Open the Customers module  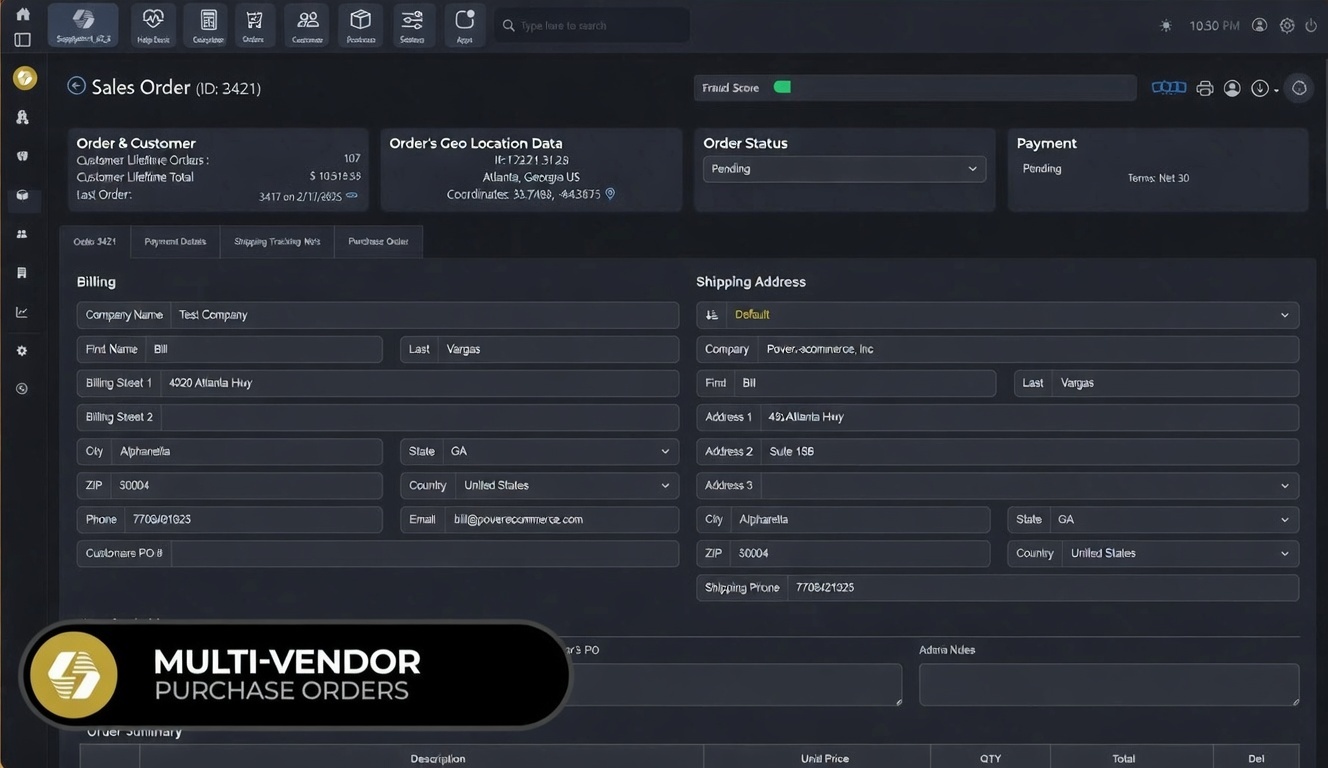[308, 25]
